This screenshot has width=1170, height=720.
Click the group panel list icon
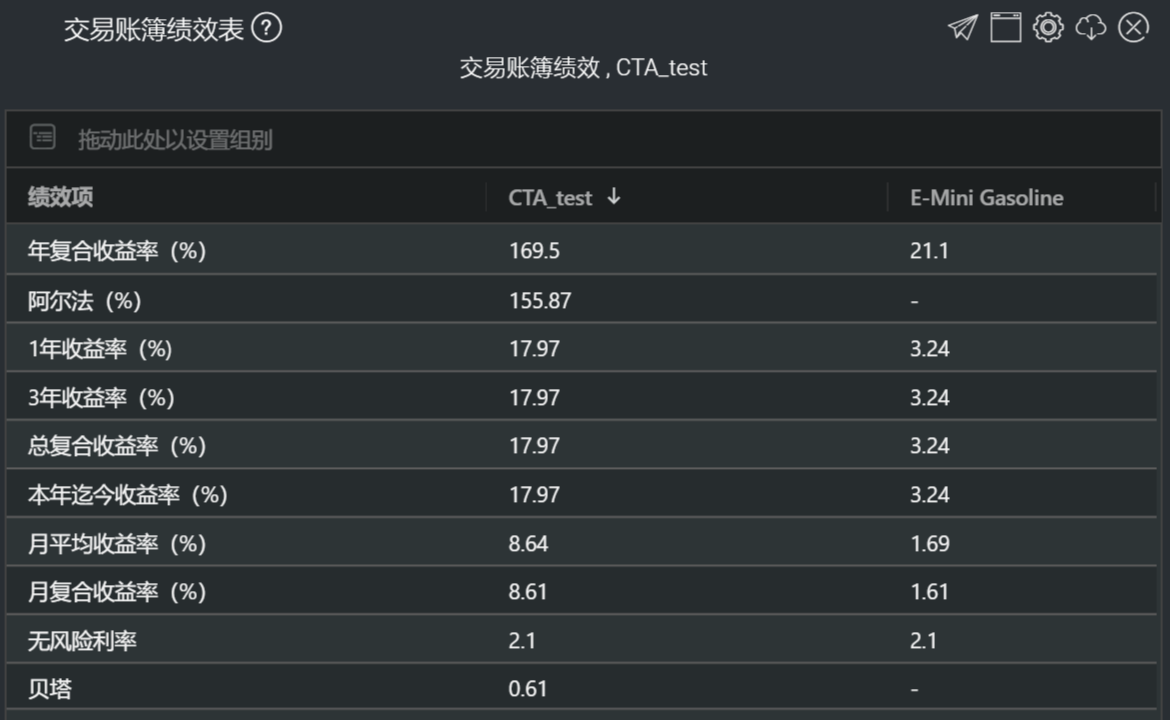pos(43,137)
